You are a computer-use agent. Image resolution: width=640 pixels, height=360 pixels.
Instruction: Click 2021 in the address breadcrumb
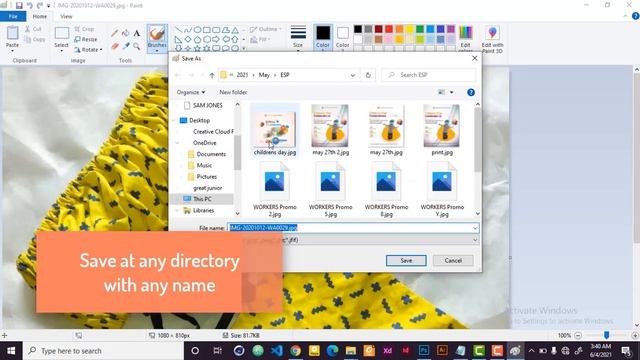tap(242, 75)
